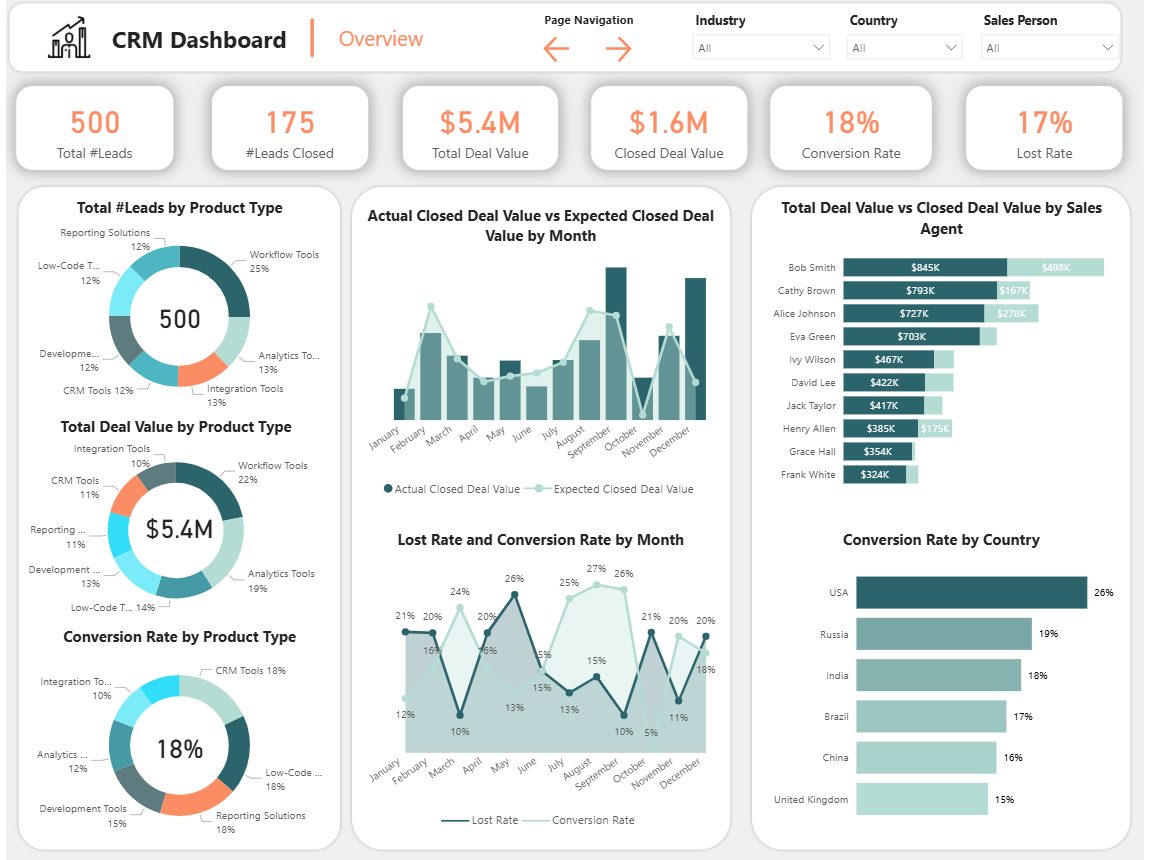Image resolution: width=1156 pixels, height=860 pixels.
Task: Click the right page navigation arrow
Action: (619, 47)
